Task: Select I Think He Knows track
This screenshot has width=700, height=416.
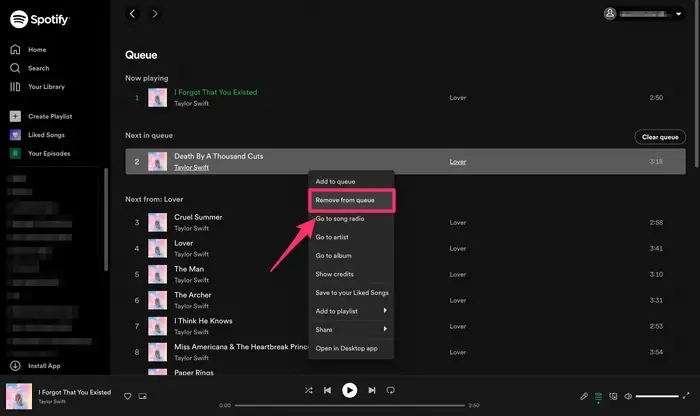Action: (x=405, y=326)
